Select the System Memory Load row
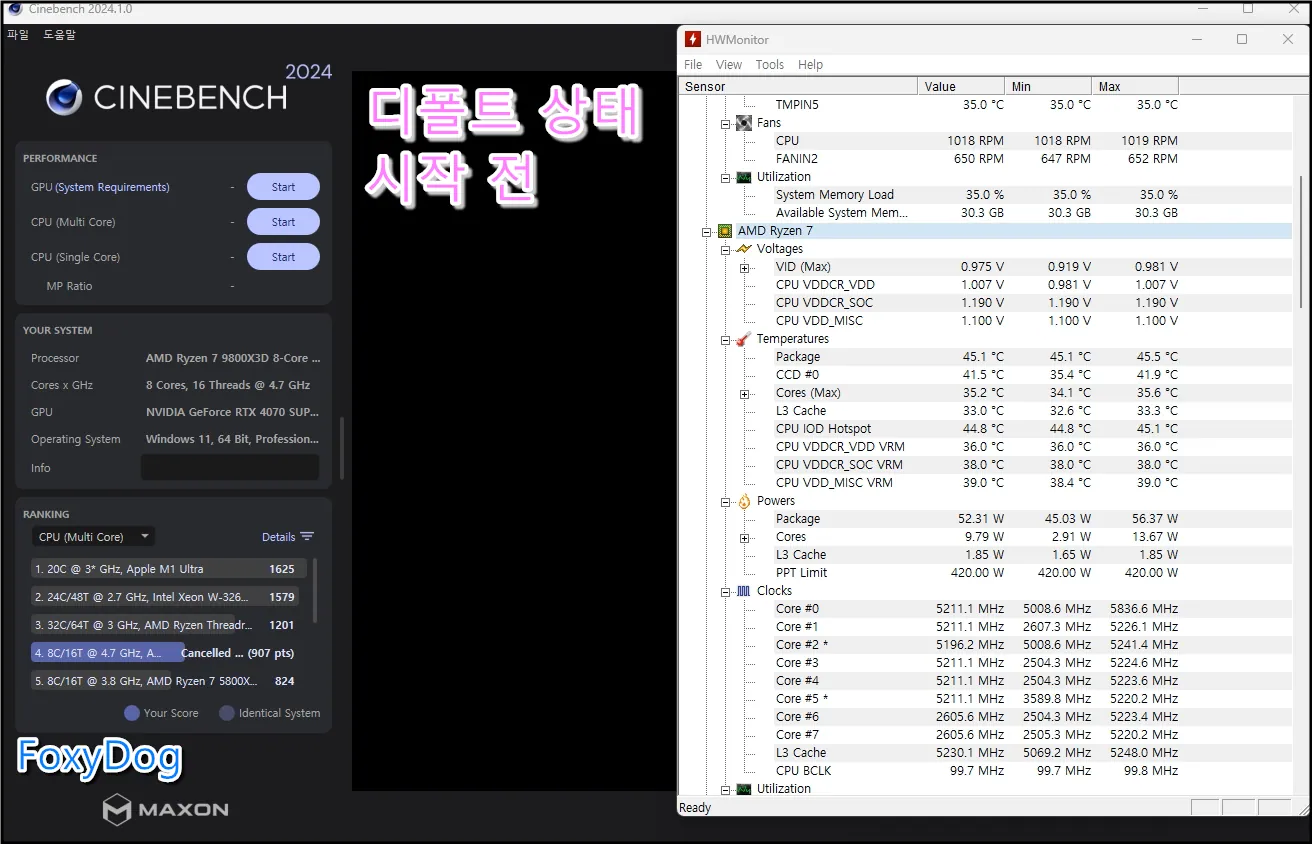Viewport: 1312px width, 844px height. click(x=985, y=195)
